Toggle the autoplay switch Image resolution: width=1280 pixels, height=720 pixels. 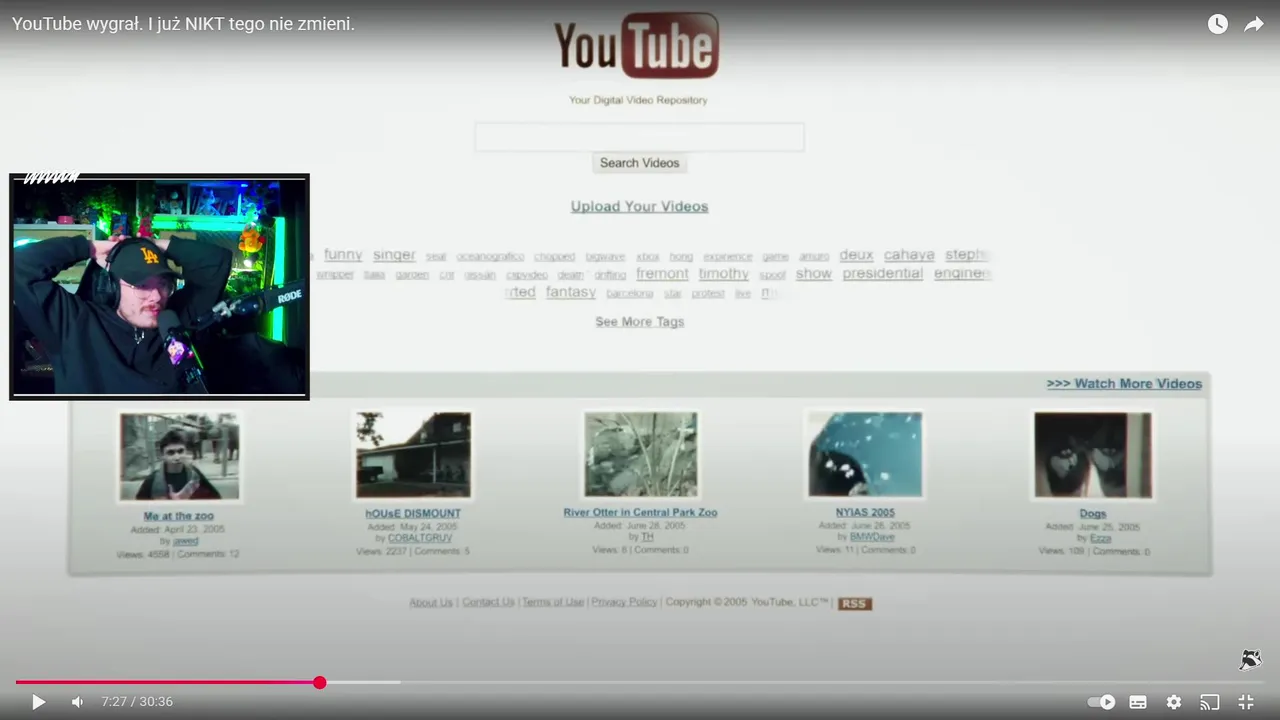click(x=1101, y=702)
